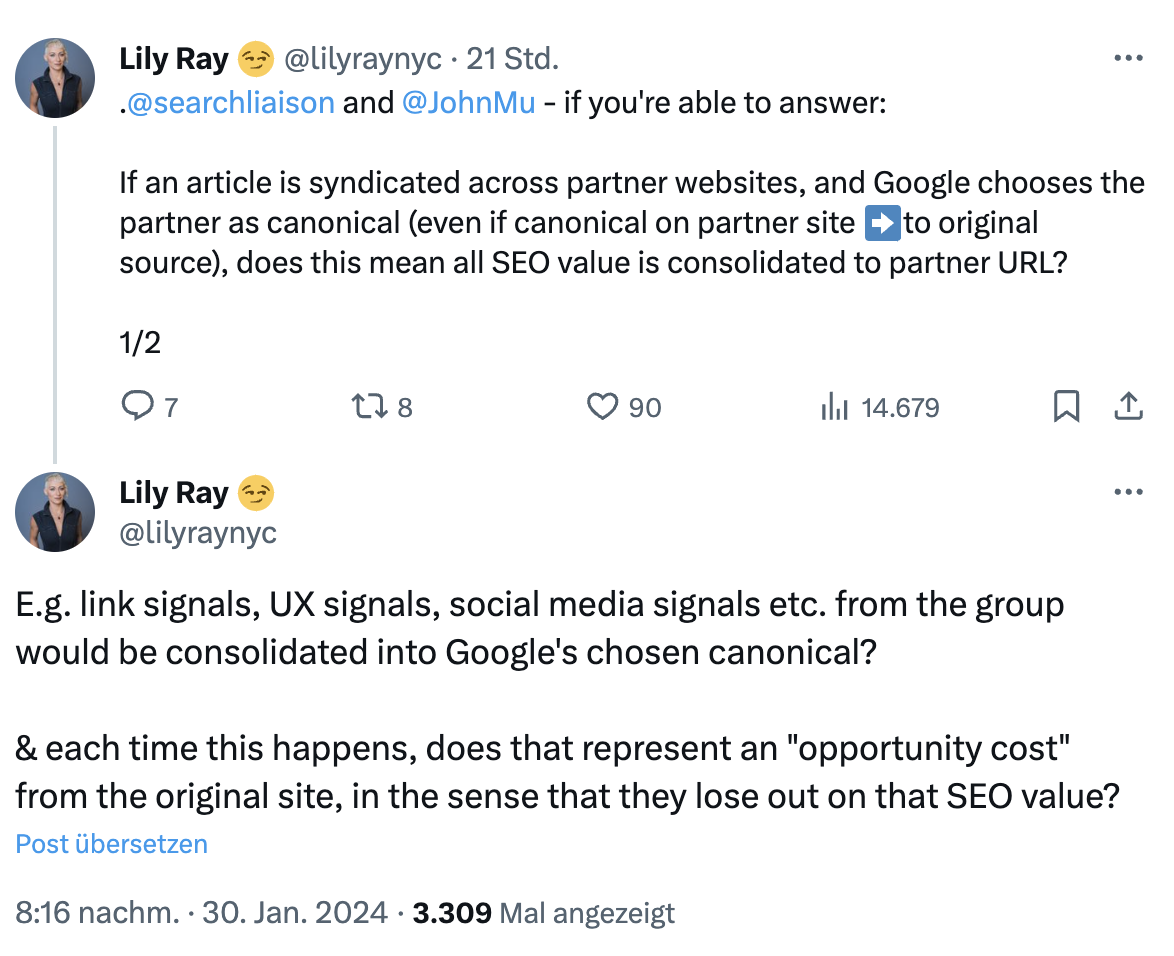
Task: Click the 21 Std. timestamp
Action: (x=512, y=58)
